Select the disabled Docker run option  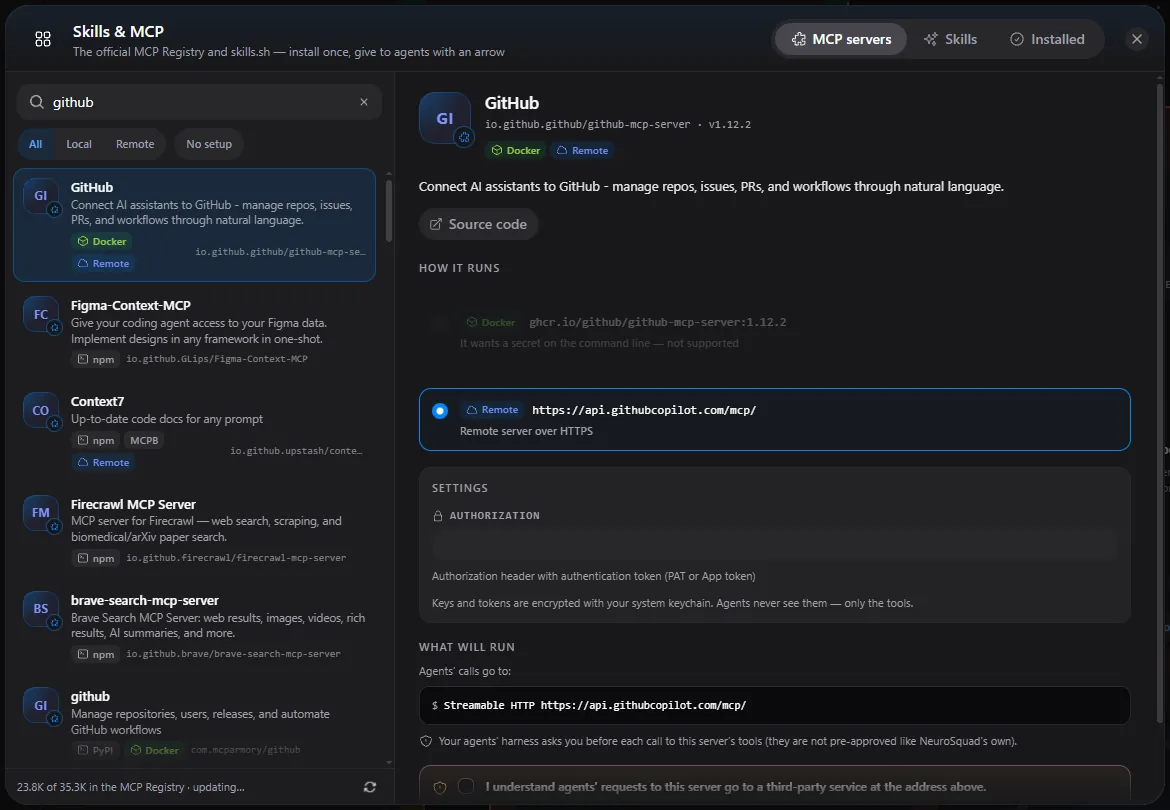(x=440, y=323)
